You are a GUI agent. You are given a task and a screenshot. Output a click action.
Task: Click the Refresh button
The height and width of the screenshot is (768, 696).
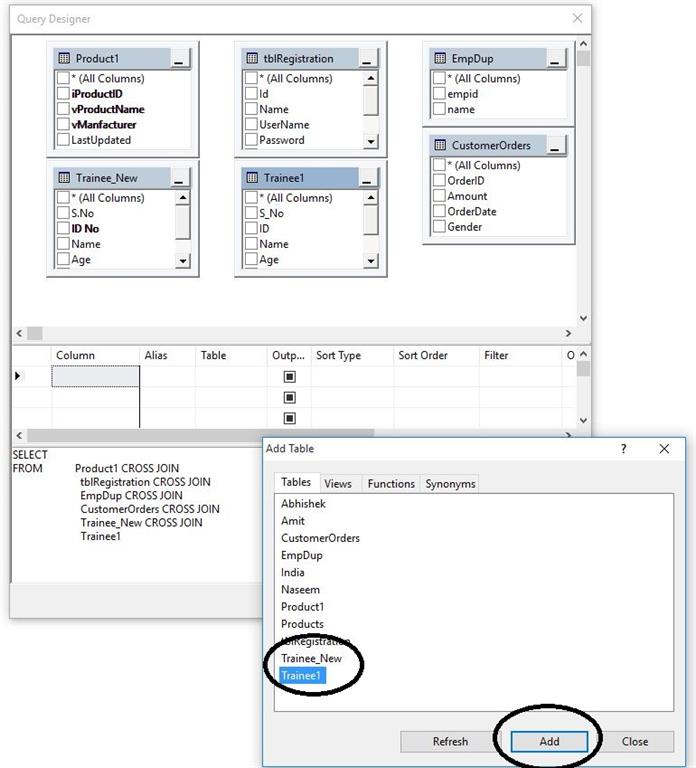point(450,742)
